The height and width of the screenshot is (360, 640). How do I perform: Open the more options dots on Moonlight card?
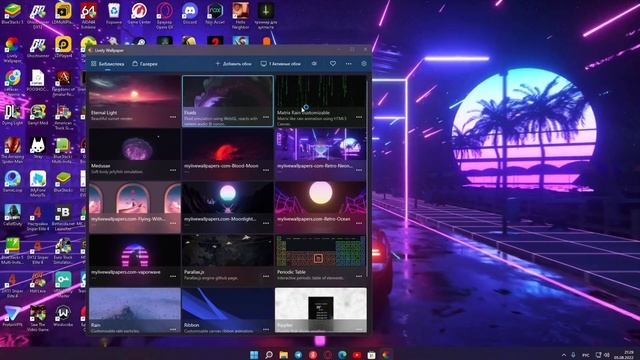point(266,223)
